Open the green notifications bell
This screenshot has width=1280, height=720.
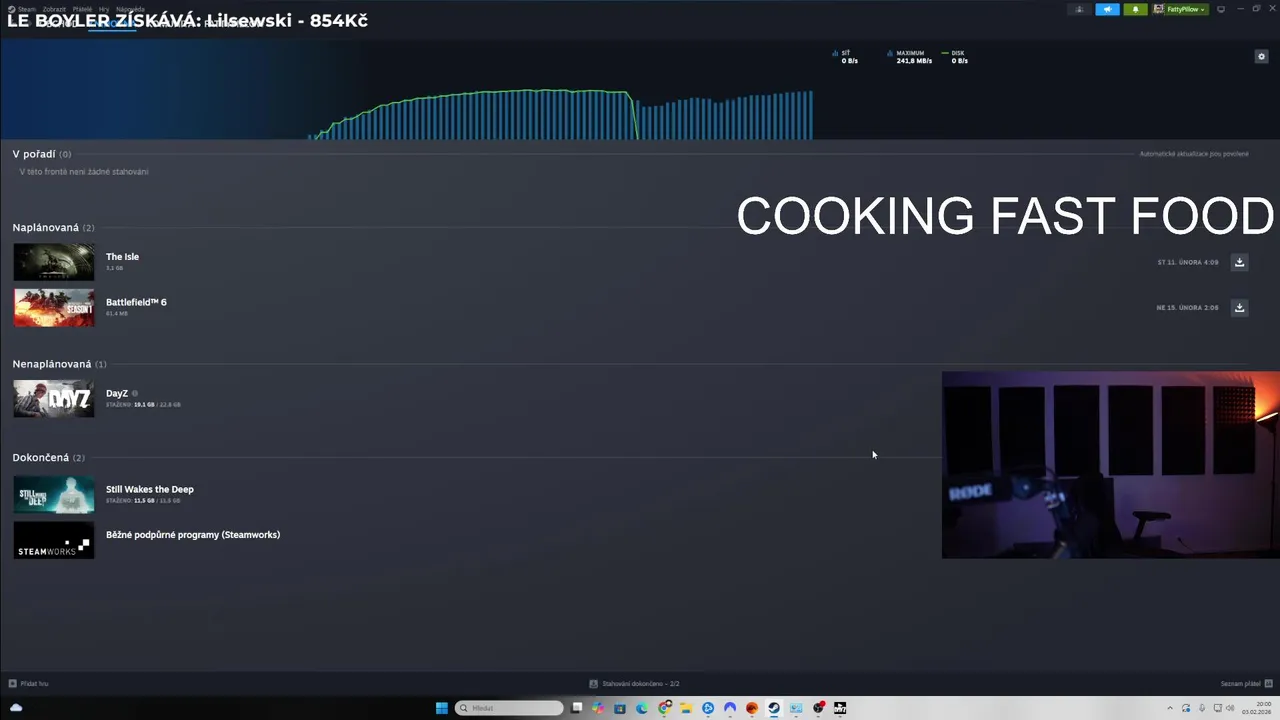coord(1135,9)
